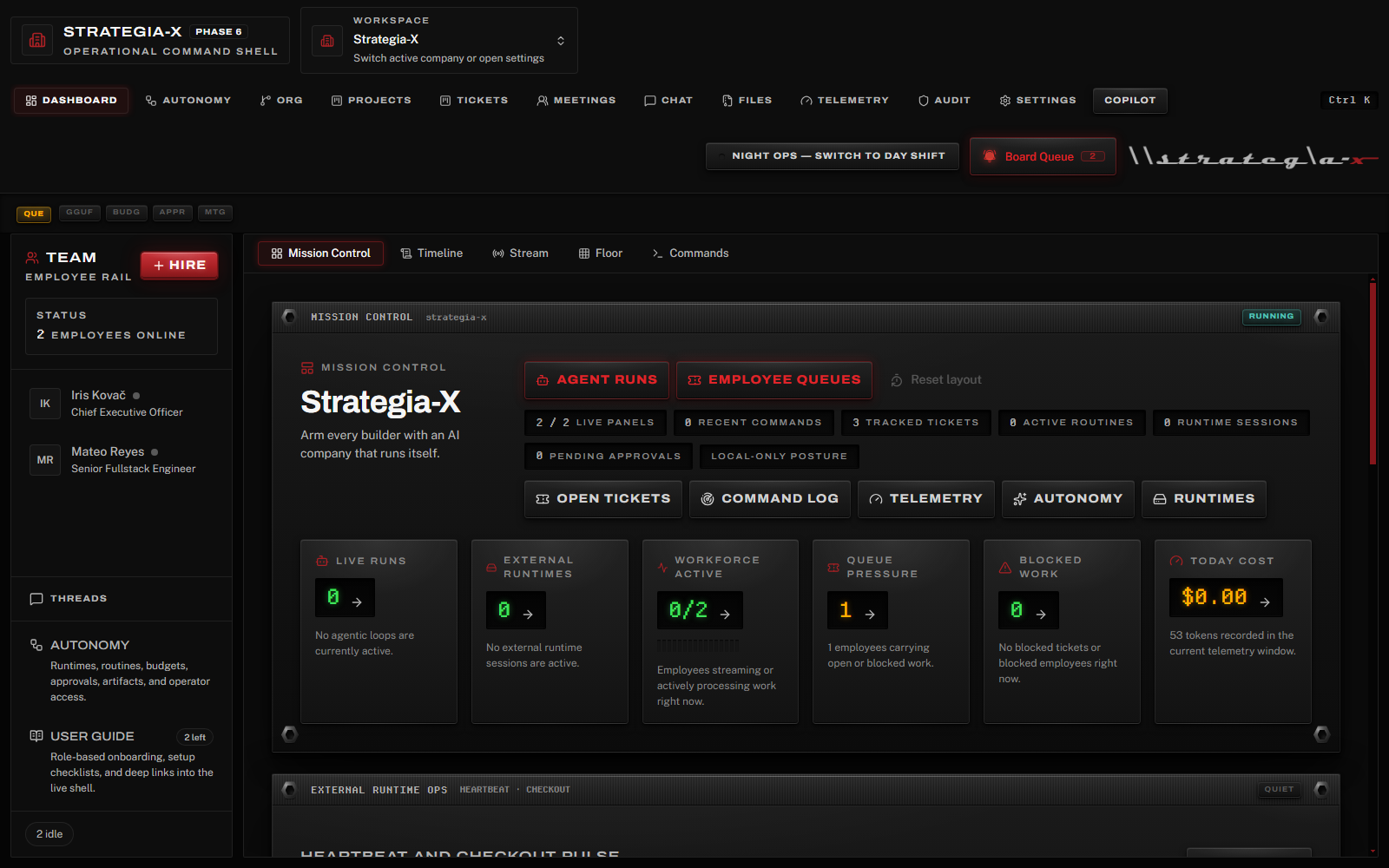The height and width of the screenshot is (868, 1389).
Task: Open the Dashboard nav tab
Action: [x=71, y=101]
